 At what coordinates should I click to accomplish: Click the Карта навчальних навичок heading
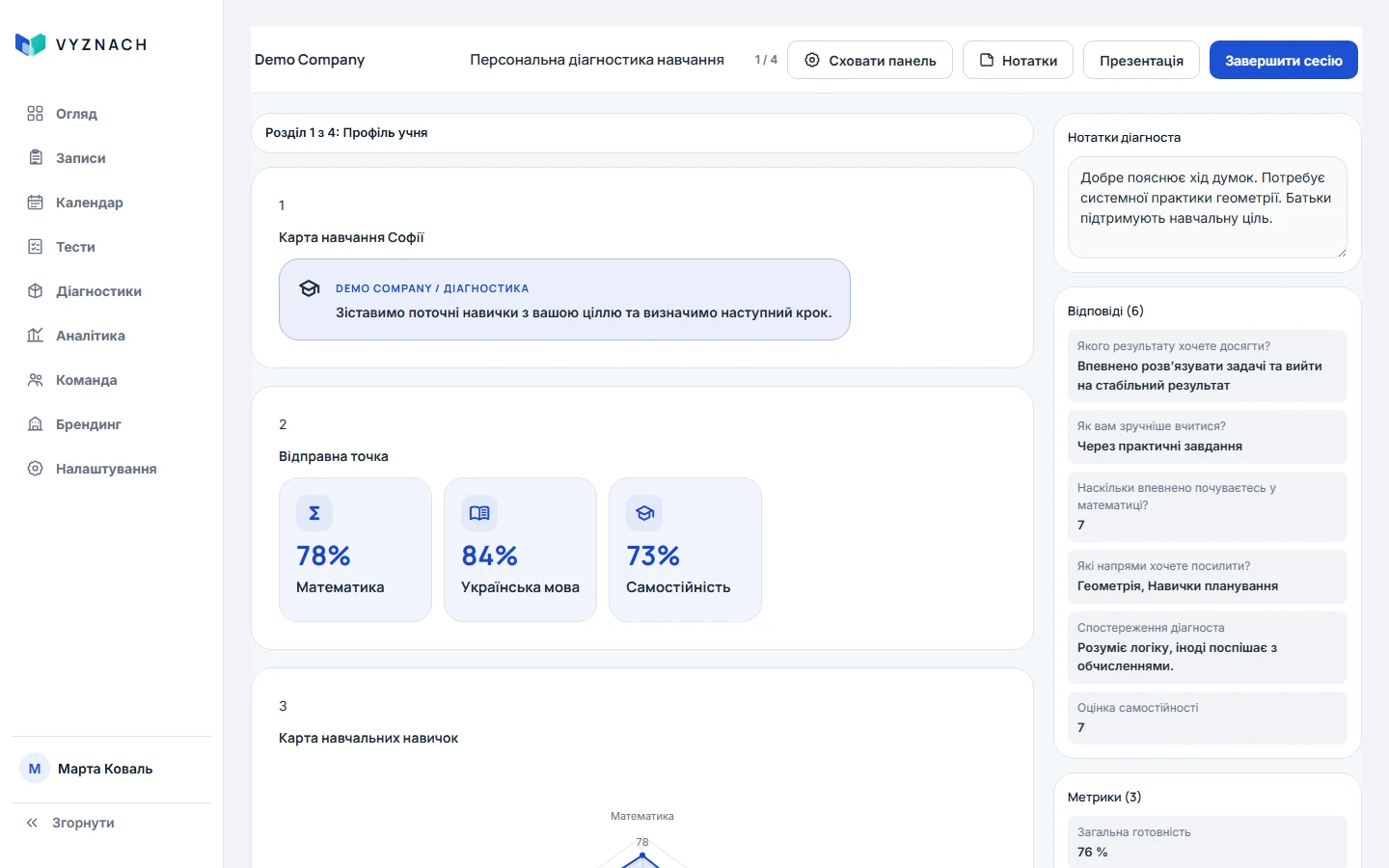[368, 738]
